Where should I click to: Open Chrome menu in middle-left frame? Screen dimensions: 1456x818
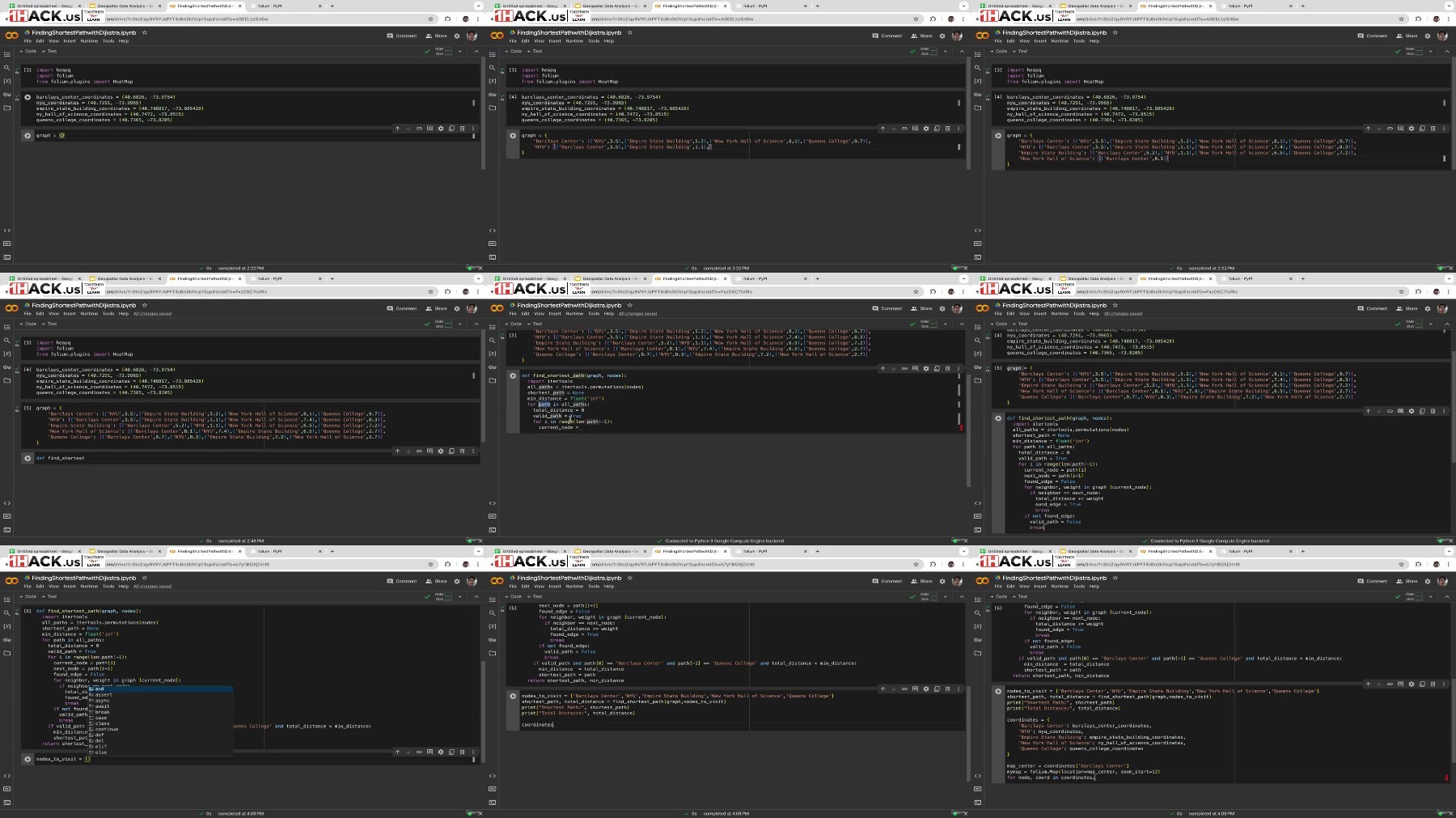point(478,291)
